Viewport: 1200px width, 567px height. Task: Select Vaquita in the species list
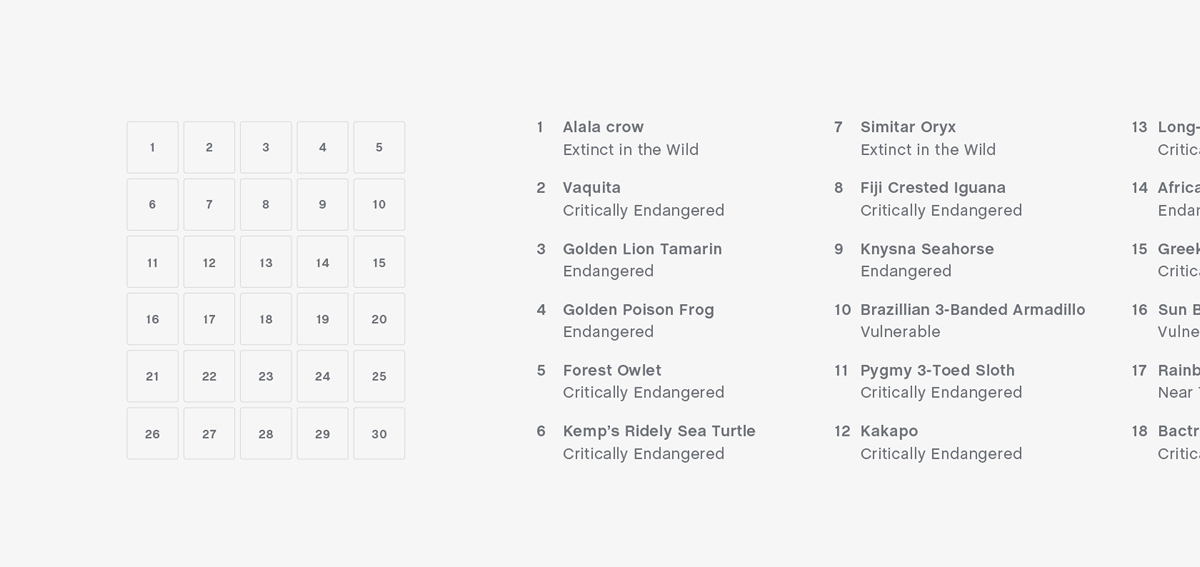click(x=592, y=188)
